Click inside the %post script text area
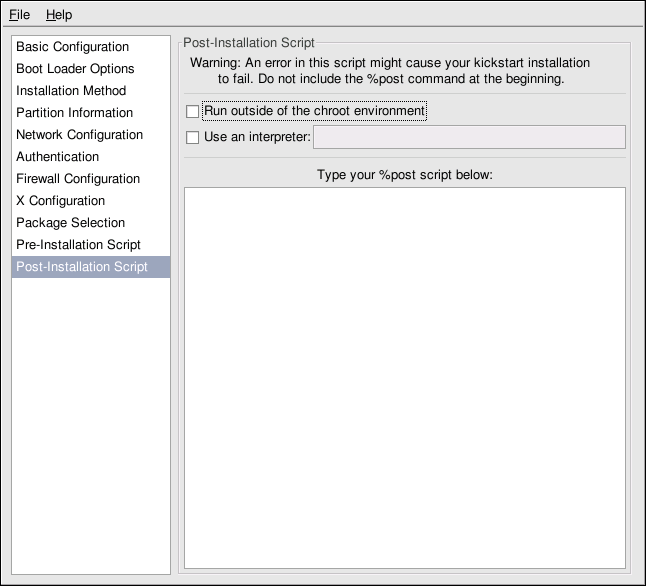646x586 pixels. 405,377
